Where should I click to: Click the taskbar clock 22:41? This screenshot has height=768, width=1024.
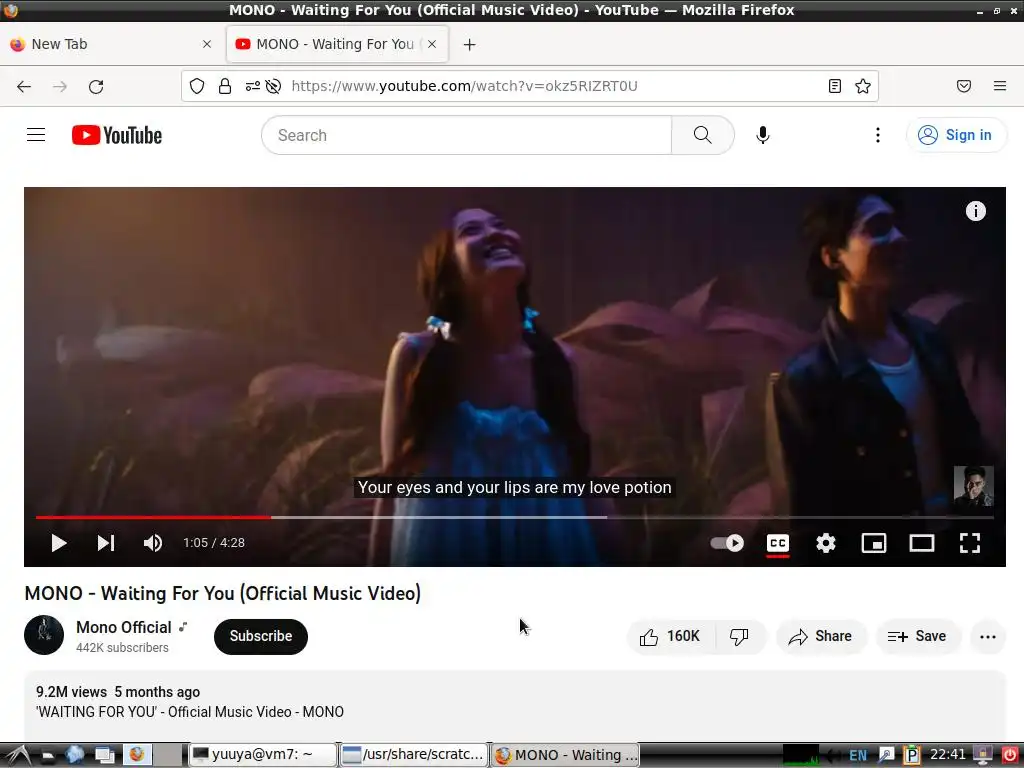[948, 754]
